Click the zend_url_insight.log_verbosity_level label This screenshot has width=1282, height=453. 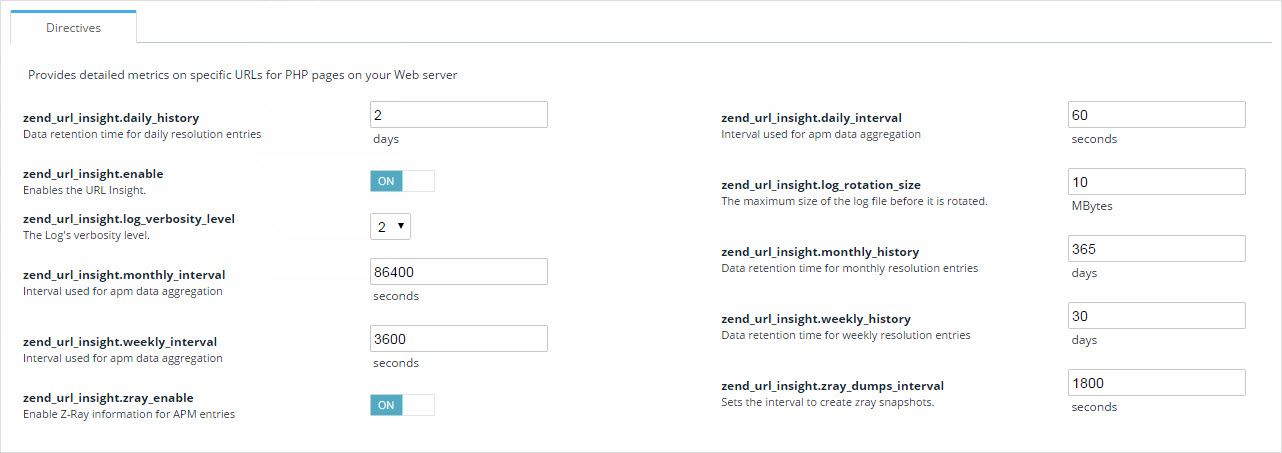(x=128, y=219)
